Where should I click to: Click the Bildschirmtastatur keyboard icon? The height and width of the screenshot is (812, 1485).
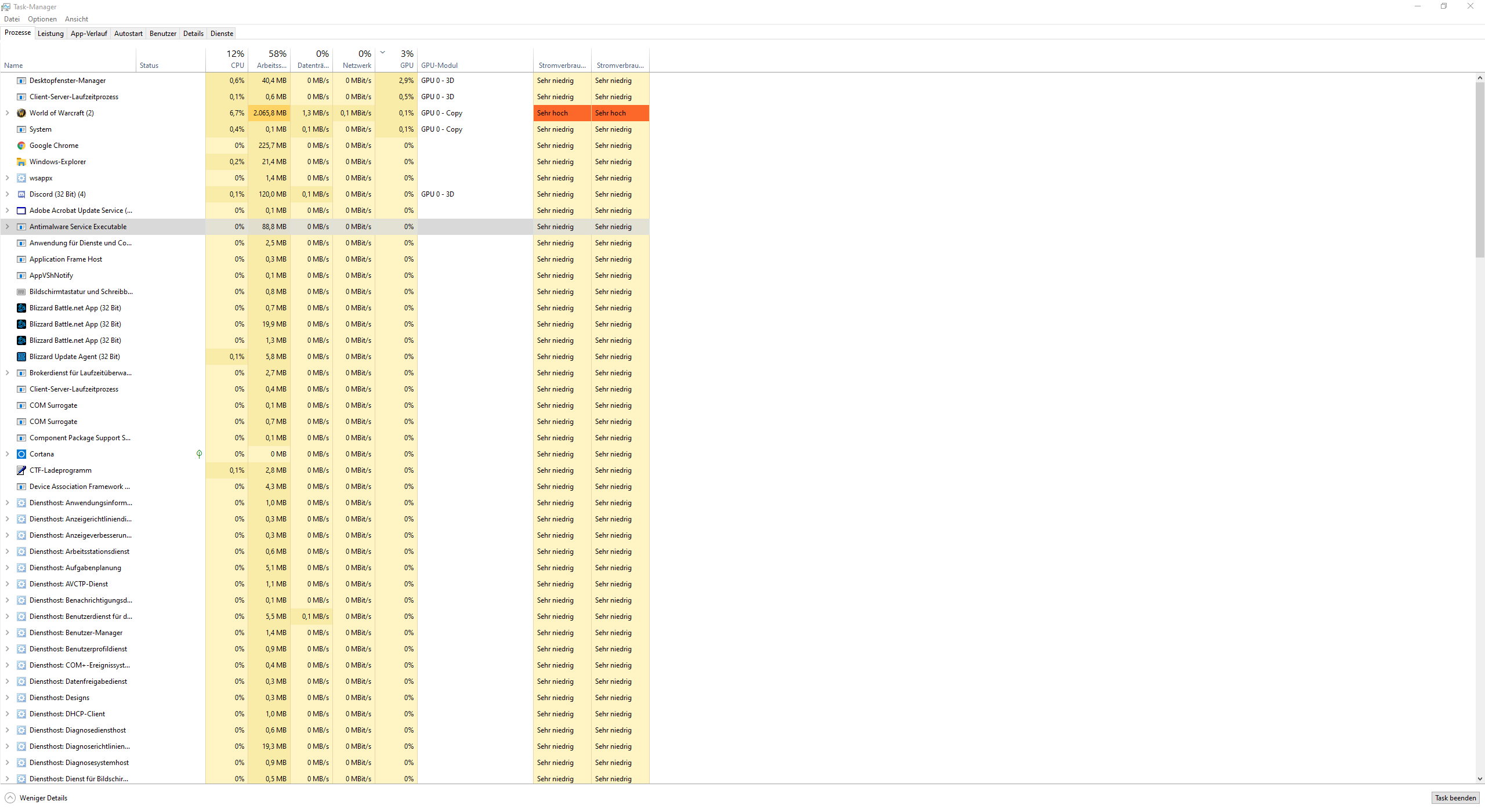[21, 292]
